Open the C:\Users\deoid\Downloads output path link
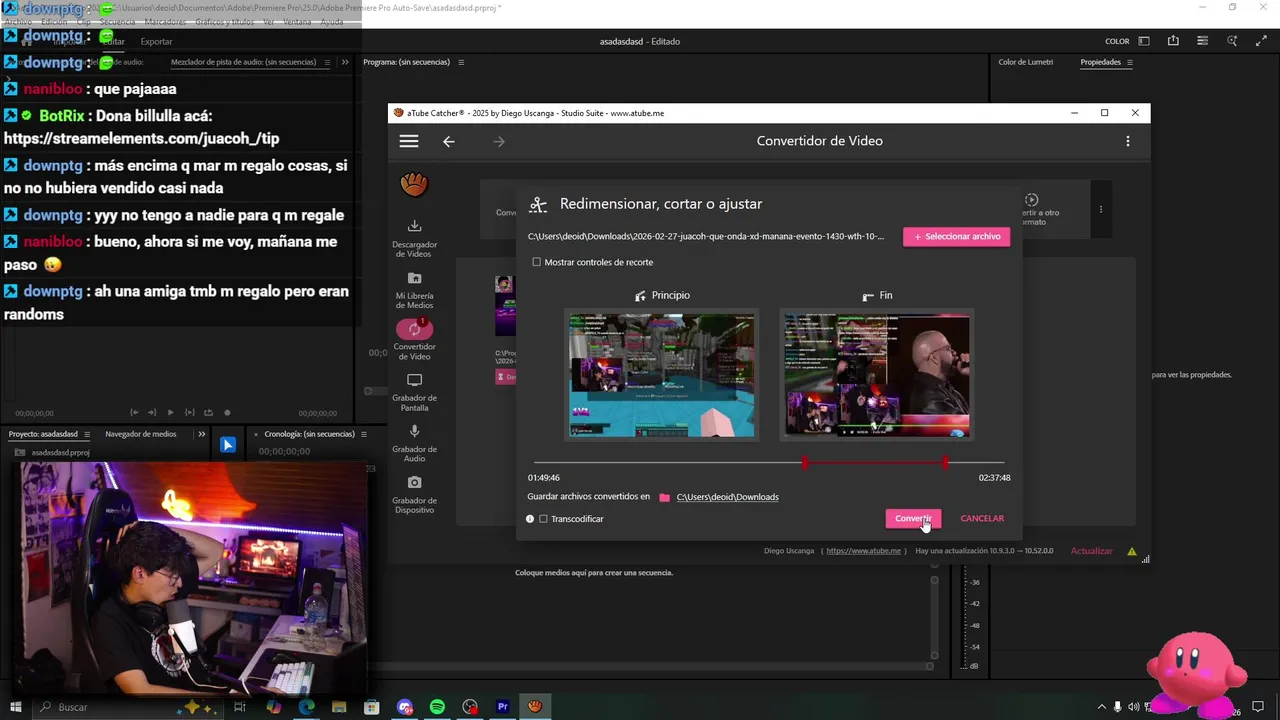 click(727, 497)
